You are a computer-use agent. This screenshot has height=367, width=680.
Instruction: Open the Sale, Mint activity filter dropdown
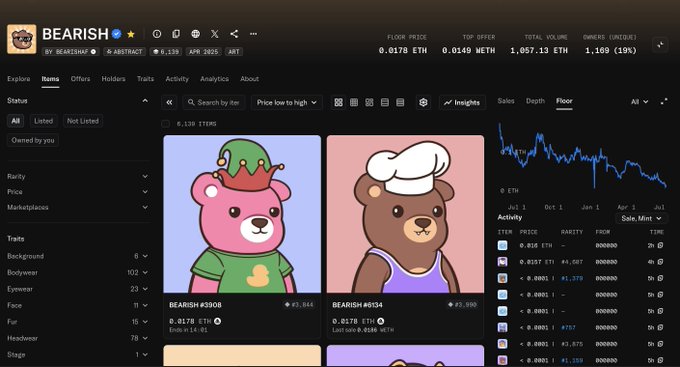pyautogui.click(x=641, y=218)
